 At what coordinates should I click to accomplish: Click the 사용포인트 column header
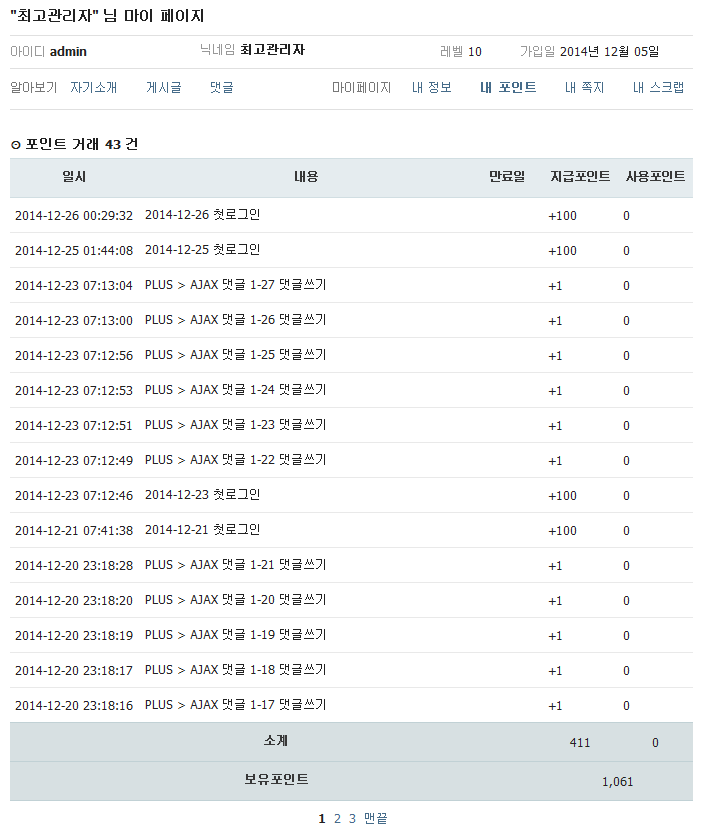coord(655,177)
